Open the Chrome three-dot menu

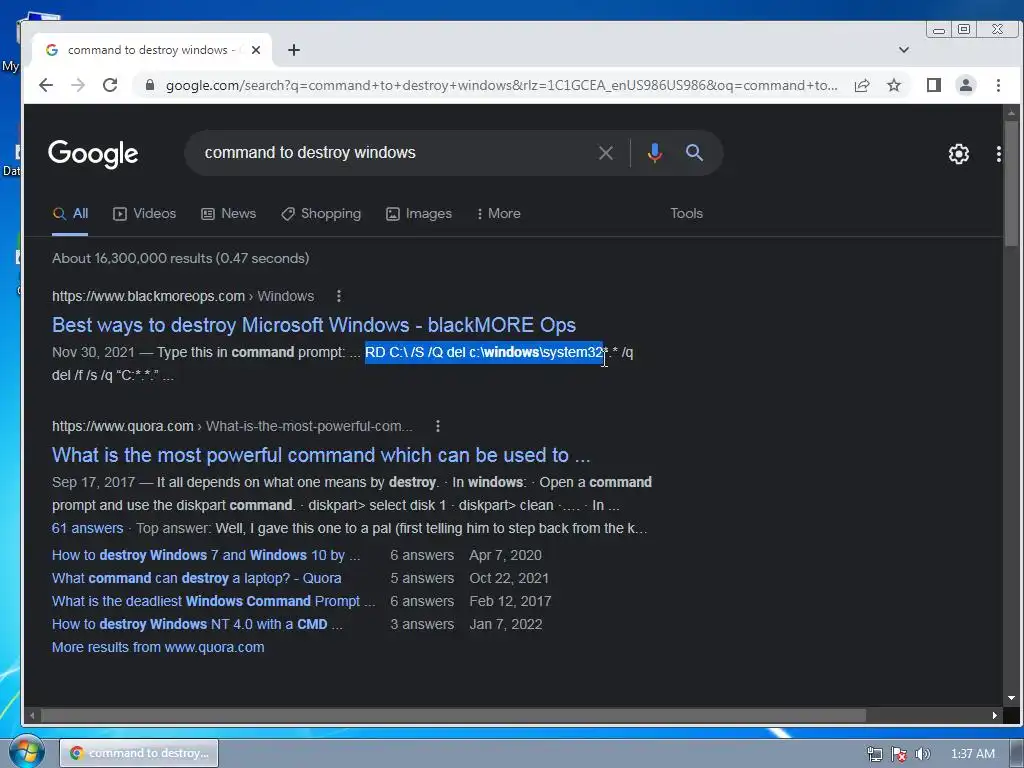pyautogui.click(x=998, y=85)
